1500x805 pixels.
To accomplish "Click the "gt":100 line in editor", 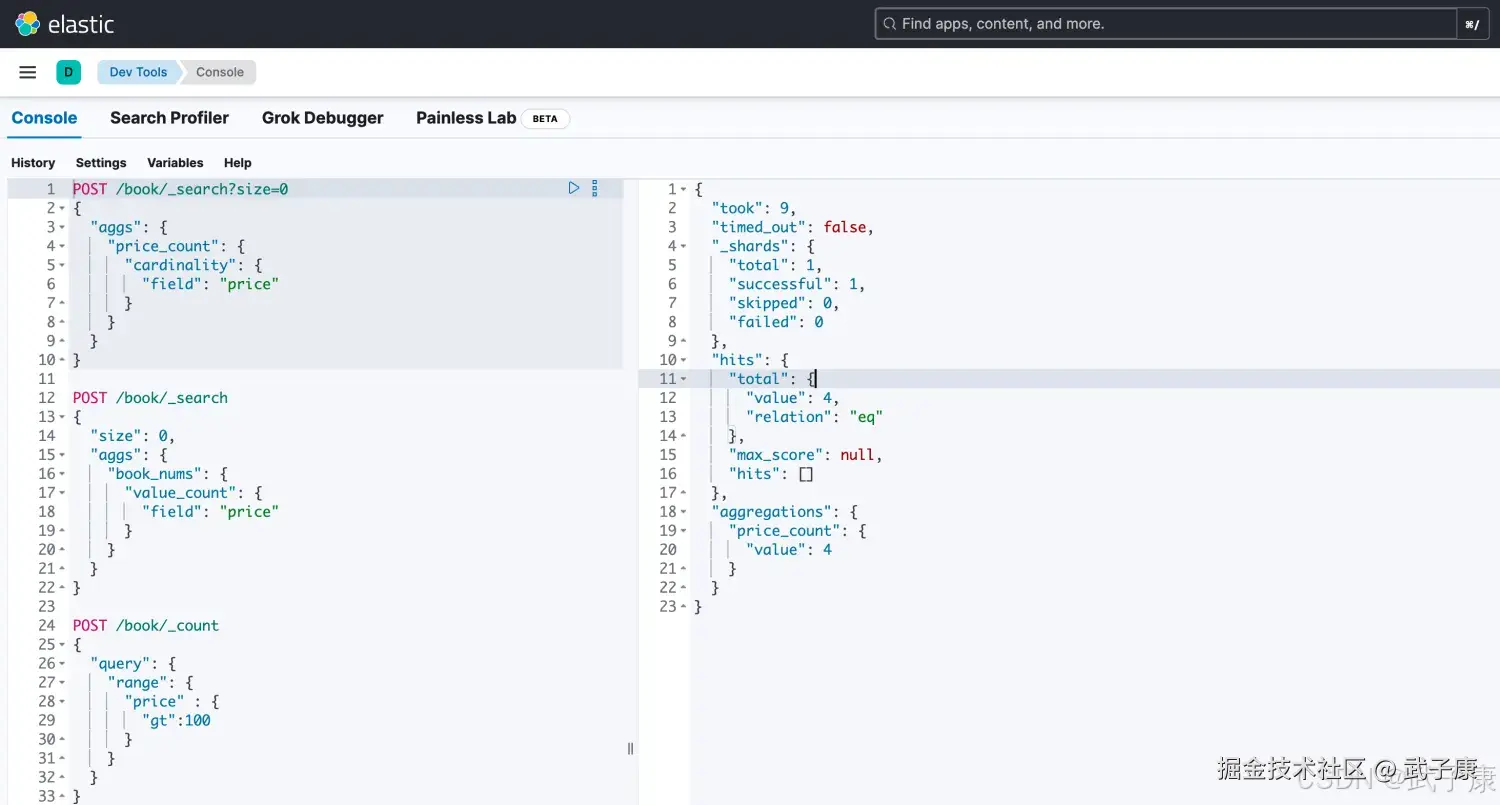I will point(176,721).
